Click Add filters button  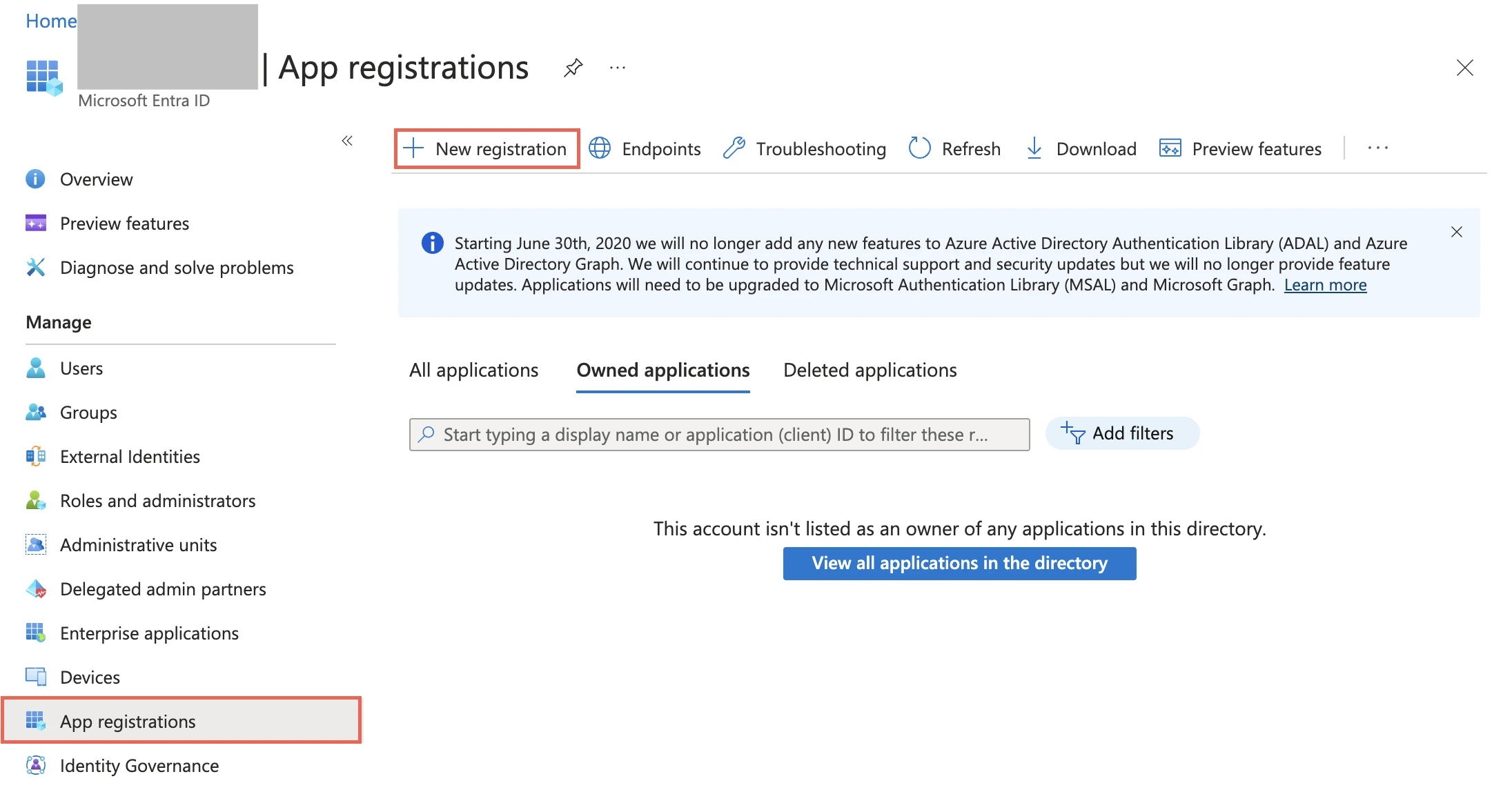[x=1123, y=433]
